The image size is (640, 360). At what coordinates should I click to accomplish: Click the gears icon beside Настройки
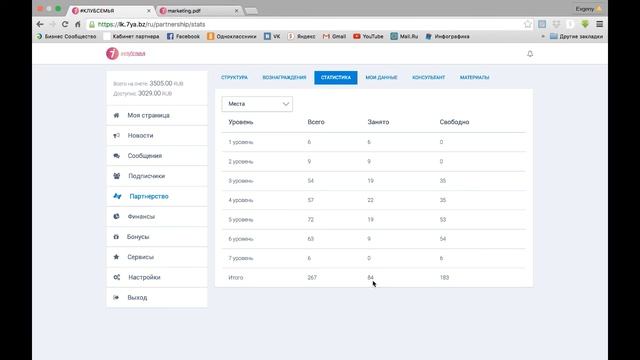(x=117, y=277)
